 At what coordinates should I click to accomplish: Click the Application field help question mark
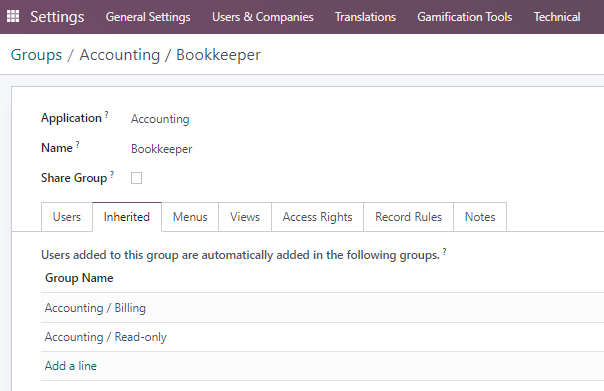[x=107, y=114]
